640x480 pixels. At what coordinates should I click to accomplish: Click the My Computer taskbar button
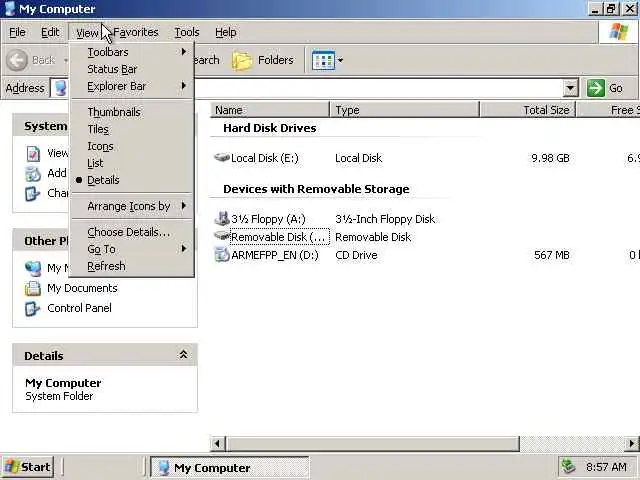(x=229, y=467)
